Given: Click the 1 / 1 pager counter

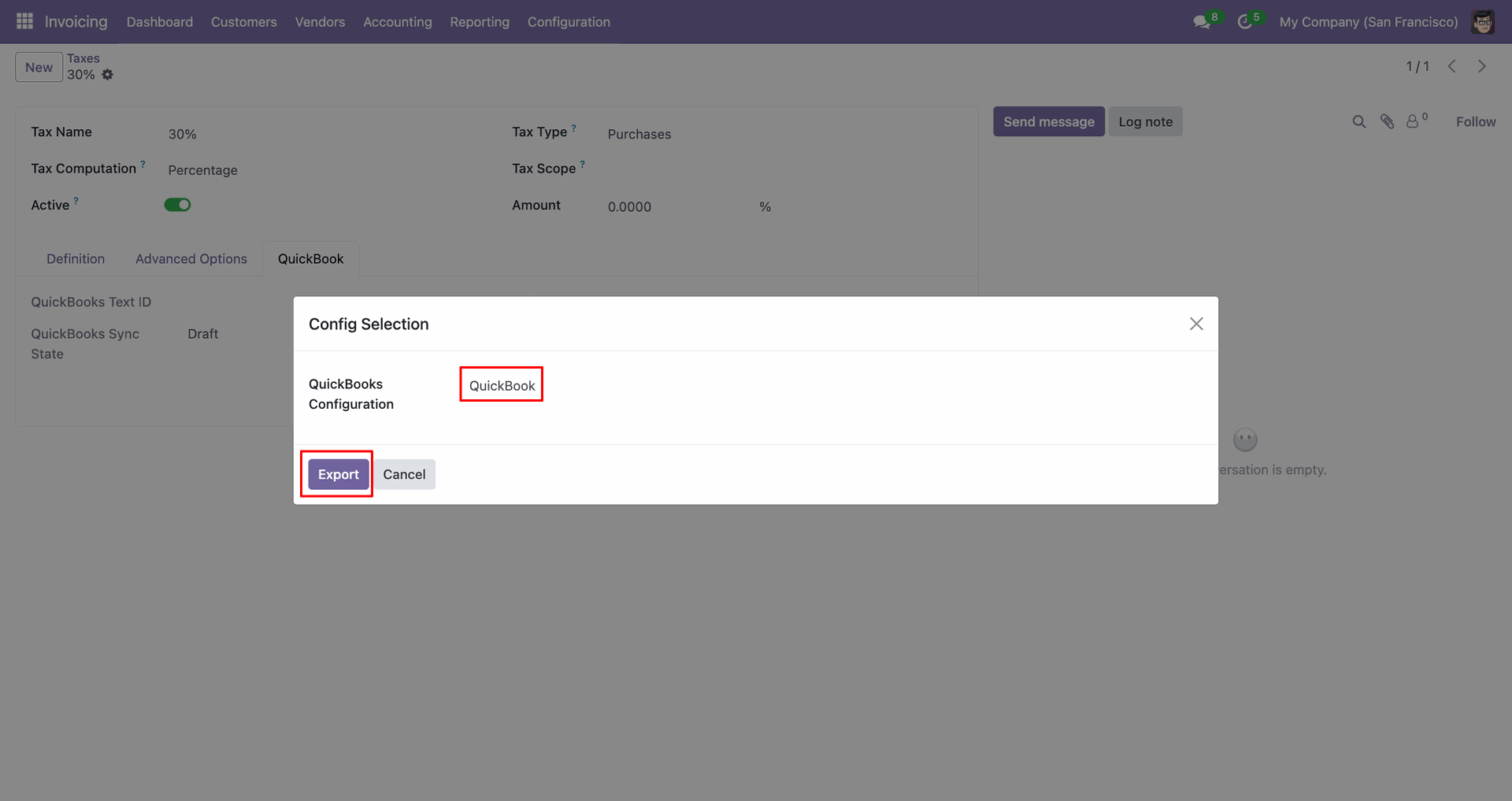Looking at the screenshot, I should tap(1417, 67).
